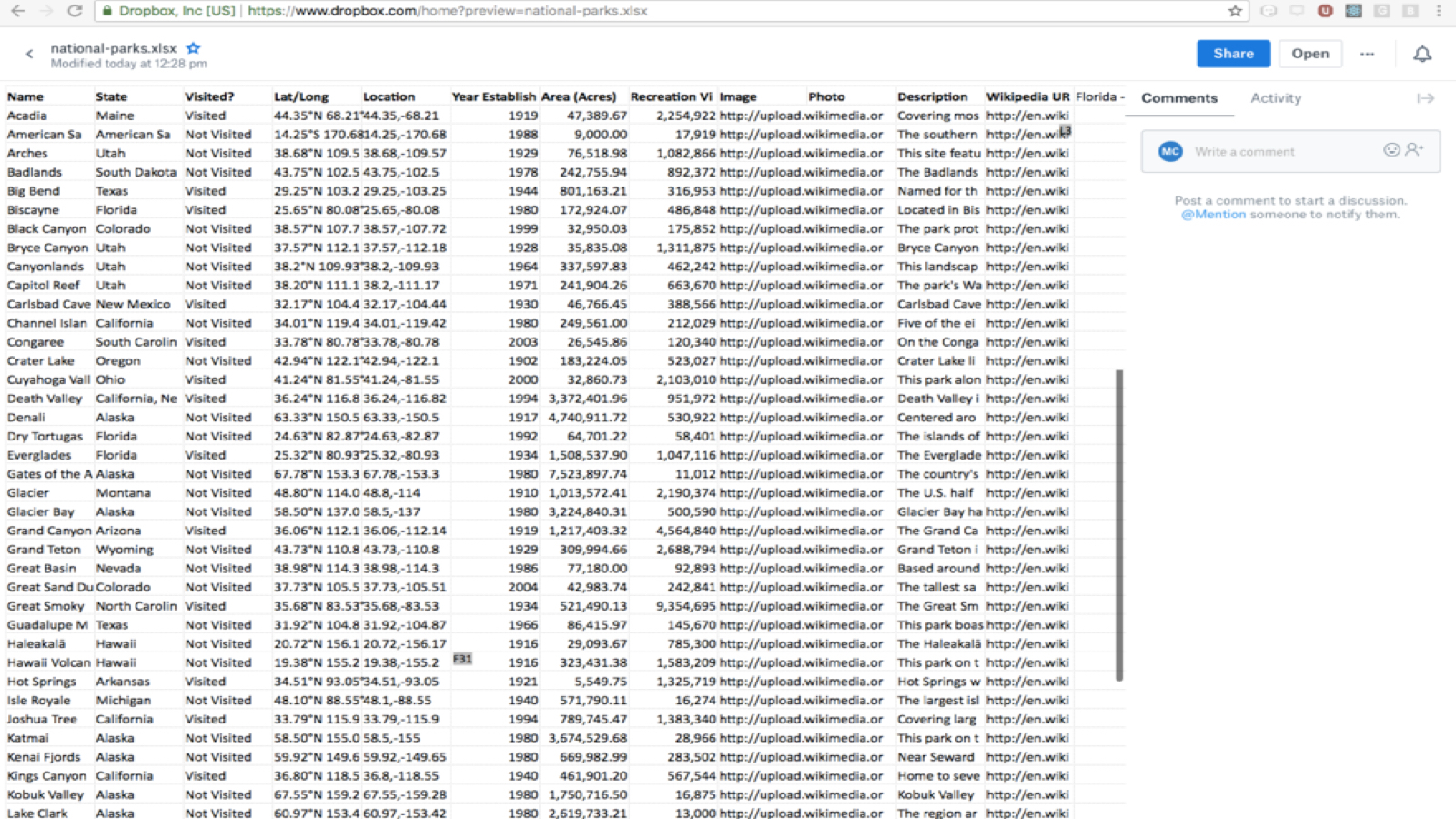Select the Nevada state cell
This screenshot has width=1456, height=819.
[118, 568]
